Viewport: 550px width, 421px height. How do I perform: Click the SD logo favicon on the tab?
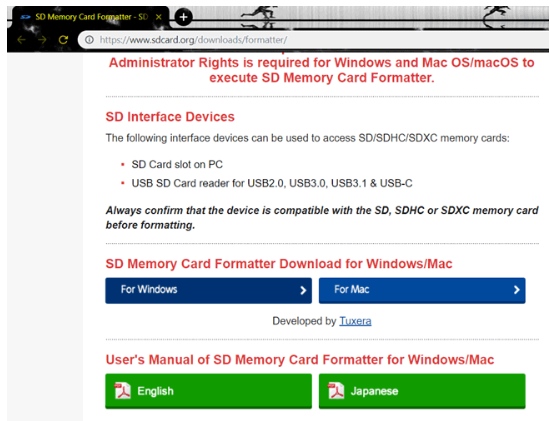25,17
